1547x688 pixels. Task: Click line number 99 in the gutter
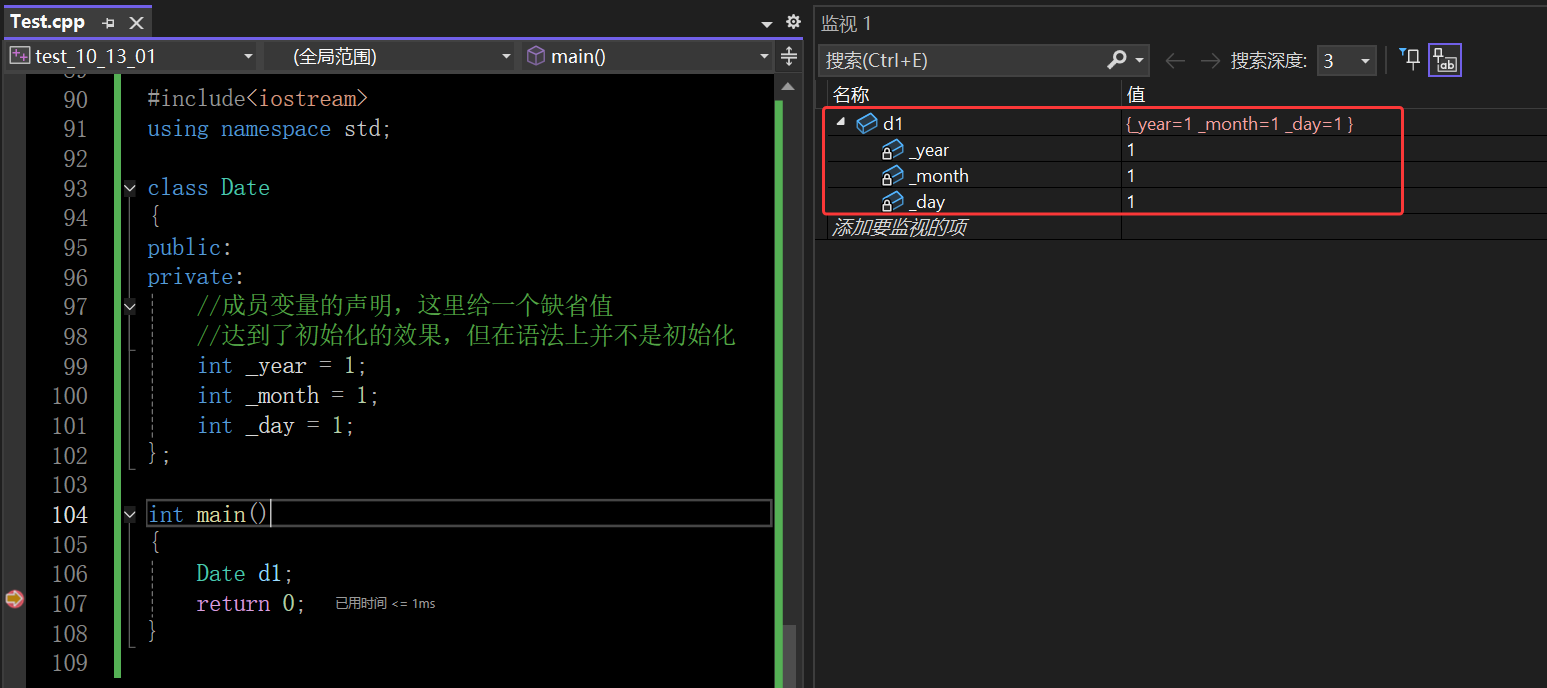click(x=76, y=366)
